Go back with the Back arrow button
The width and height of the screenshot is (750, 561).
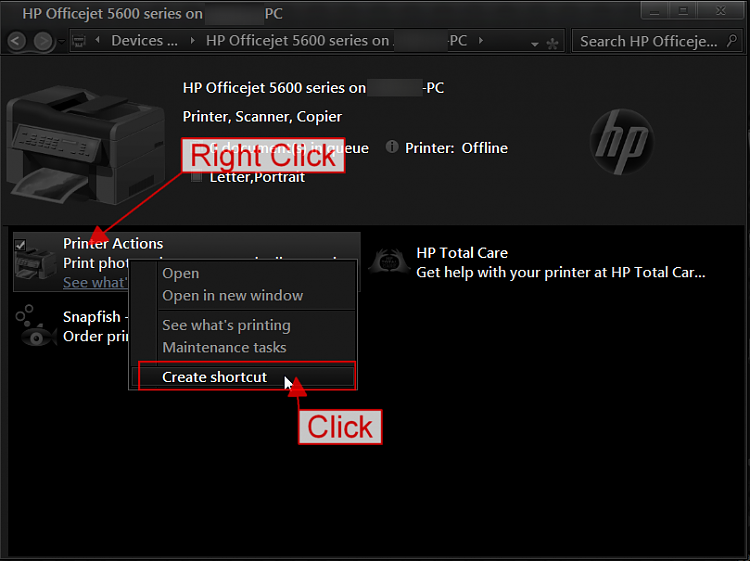tap(16, 41)
